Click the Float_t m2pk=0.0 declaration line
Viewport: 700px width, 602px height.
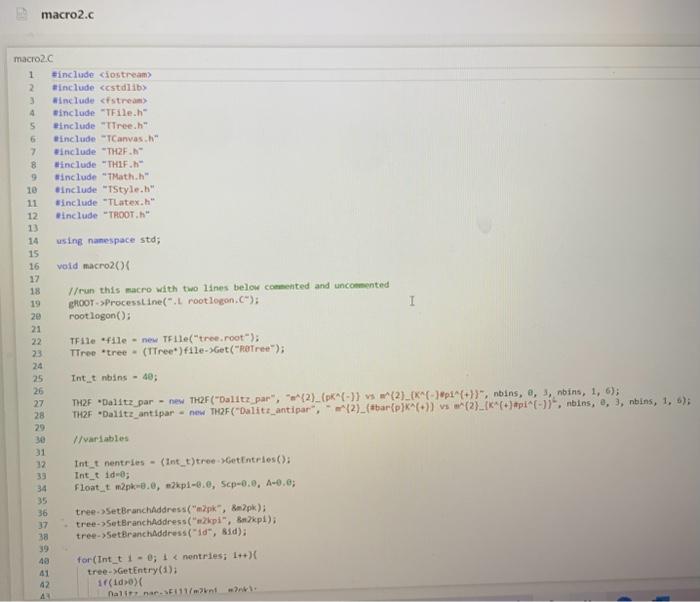tap(185, 485)
